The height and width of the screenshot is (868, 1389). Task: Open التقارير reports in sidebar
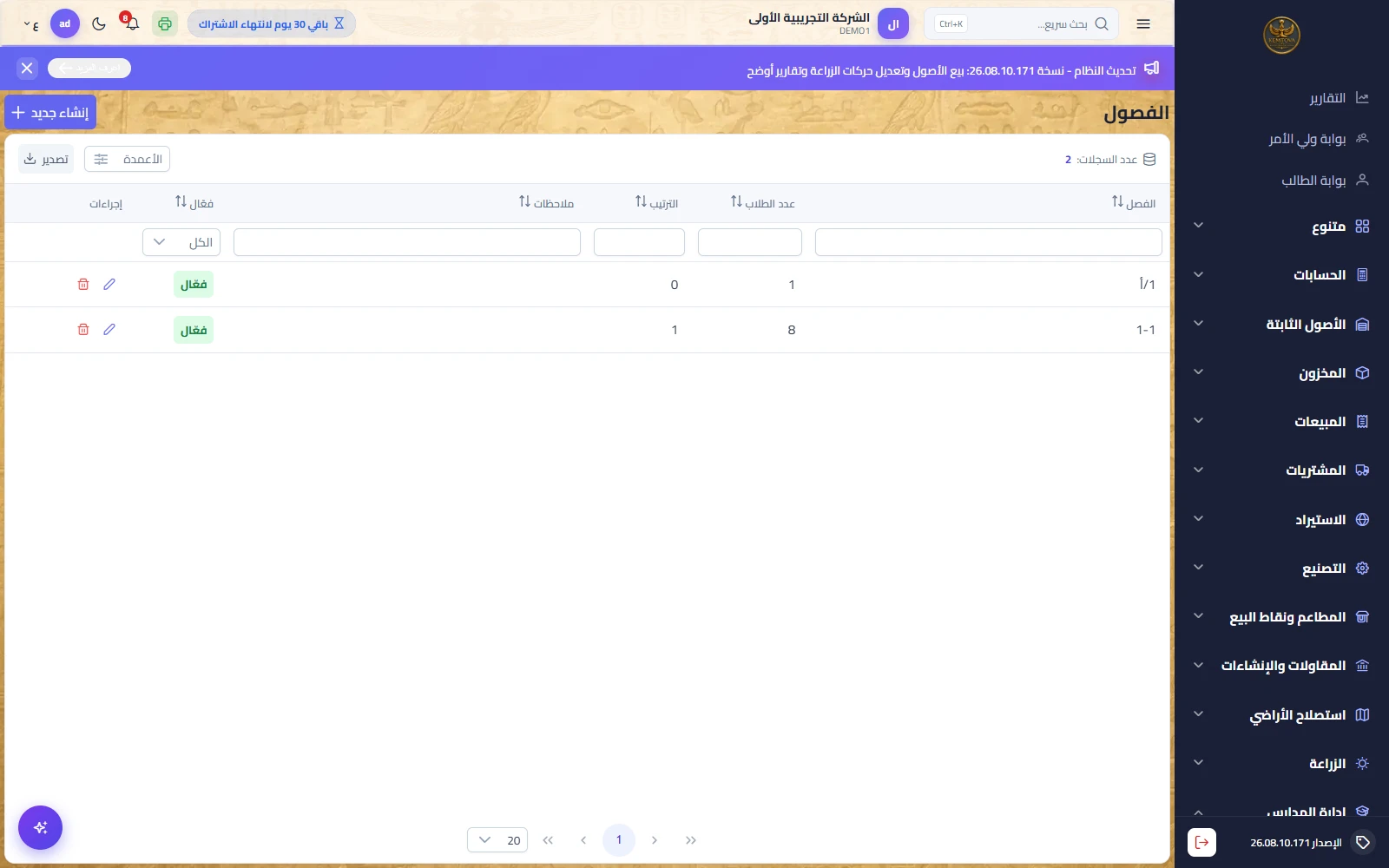click(1281, 98)
